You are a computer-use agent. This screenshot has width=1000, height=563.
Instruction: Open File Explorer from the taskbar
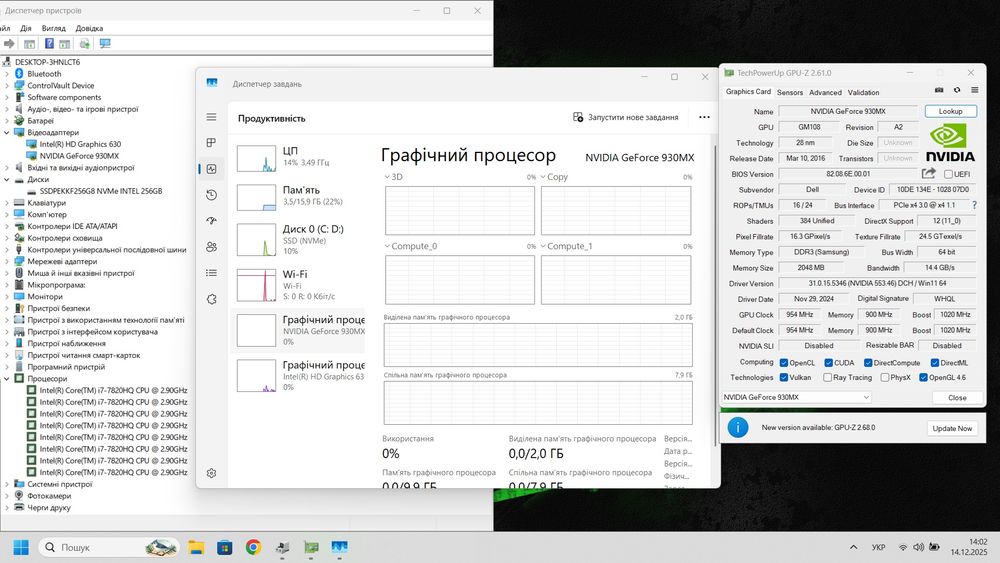pyautogui.click(x=196, y=547)
